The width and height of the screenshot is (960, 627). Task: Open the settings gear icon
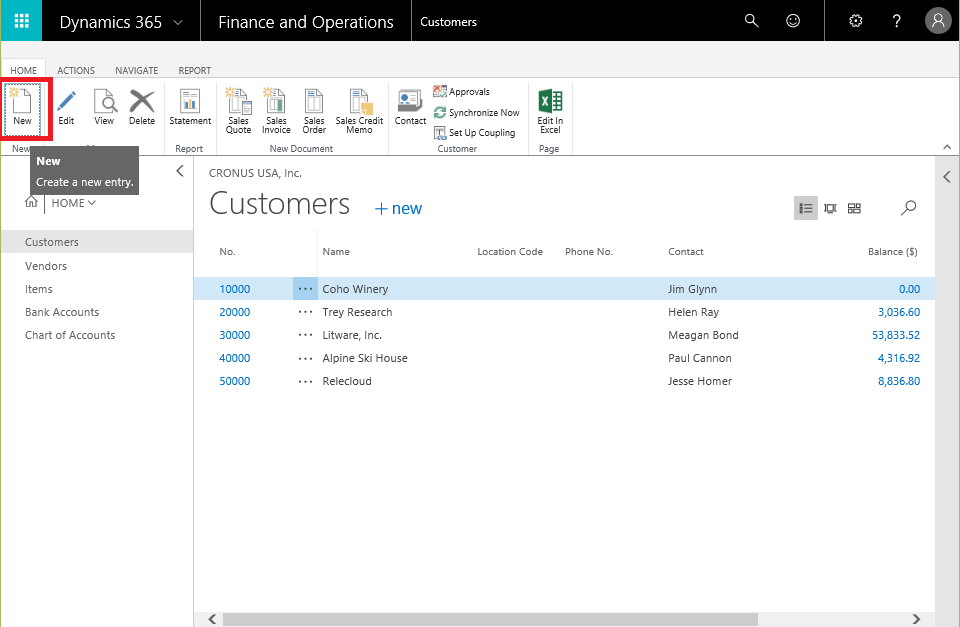click(855, 21)
